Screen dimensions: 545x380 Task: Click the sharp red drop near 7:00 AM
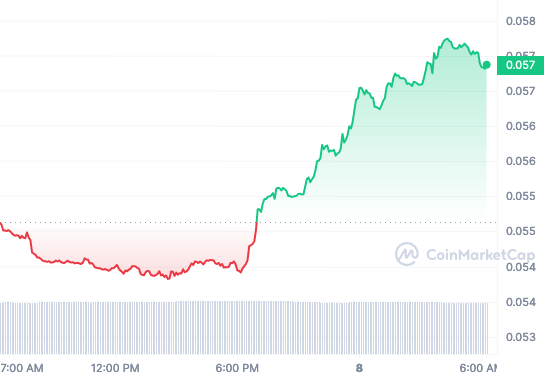coord(31,243)
